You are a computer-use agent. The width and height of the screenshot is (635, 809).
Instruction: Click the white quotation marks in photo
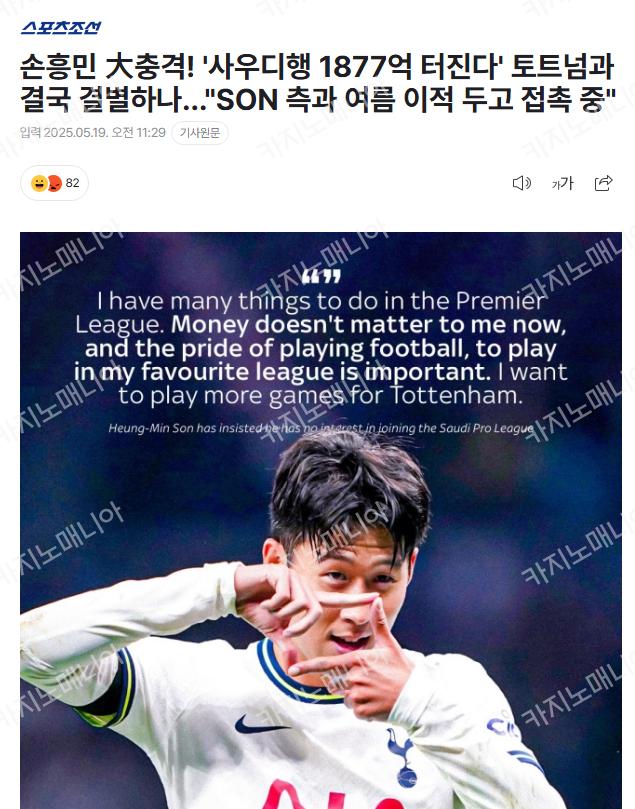[321, 277]
